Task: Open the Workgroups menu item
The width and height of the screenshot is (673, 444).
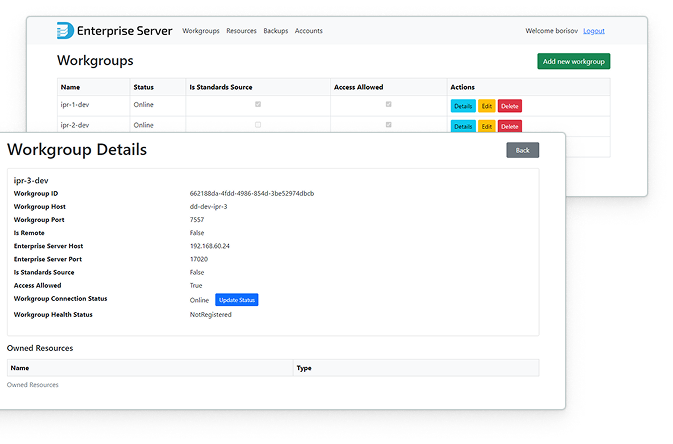Action: (200, 31)
